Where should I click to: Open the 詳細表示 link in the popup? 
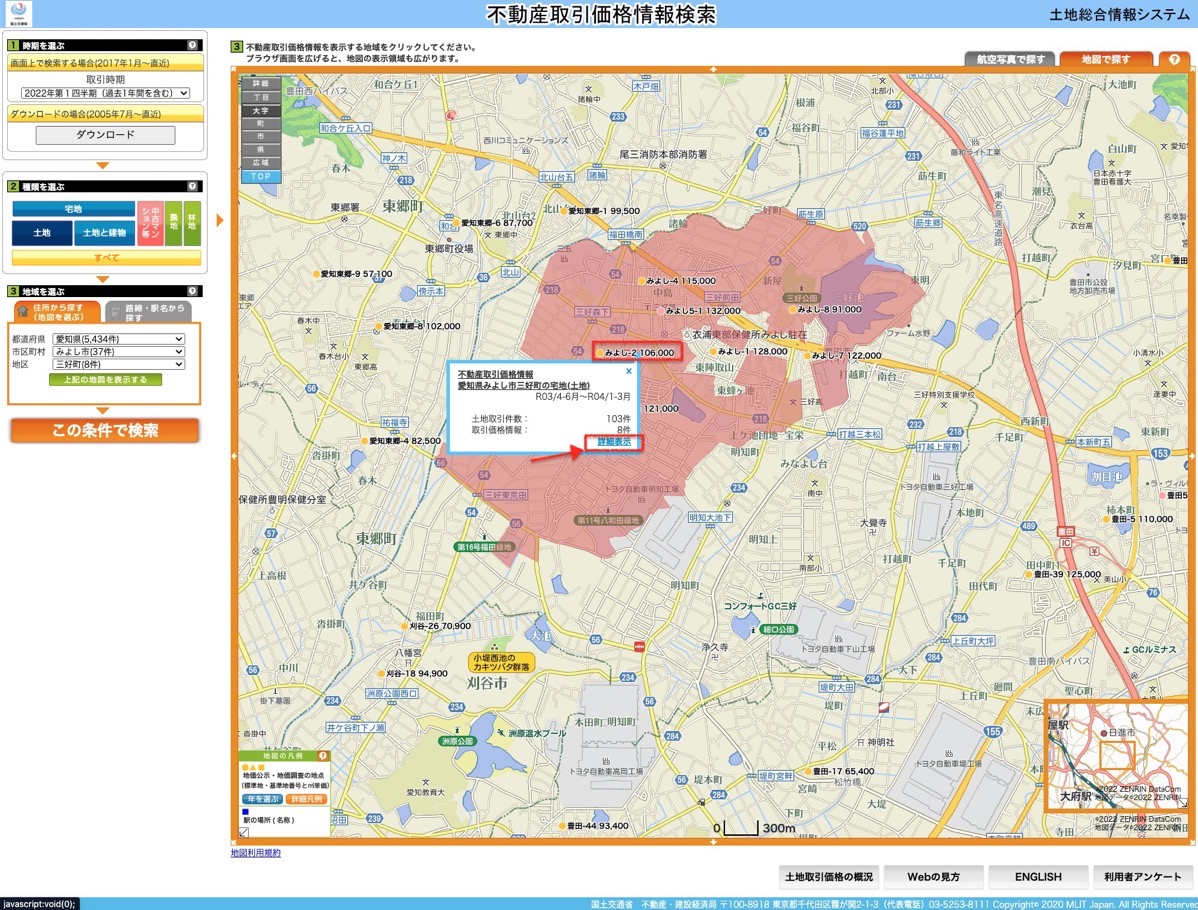click(x=614, y=442)
